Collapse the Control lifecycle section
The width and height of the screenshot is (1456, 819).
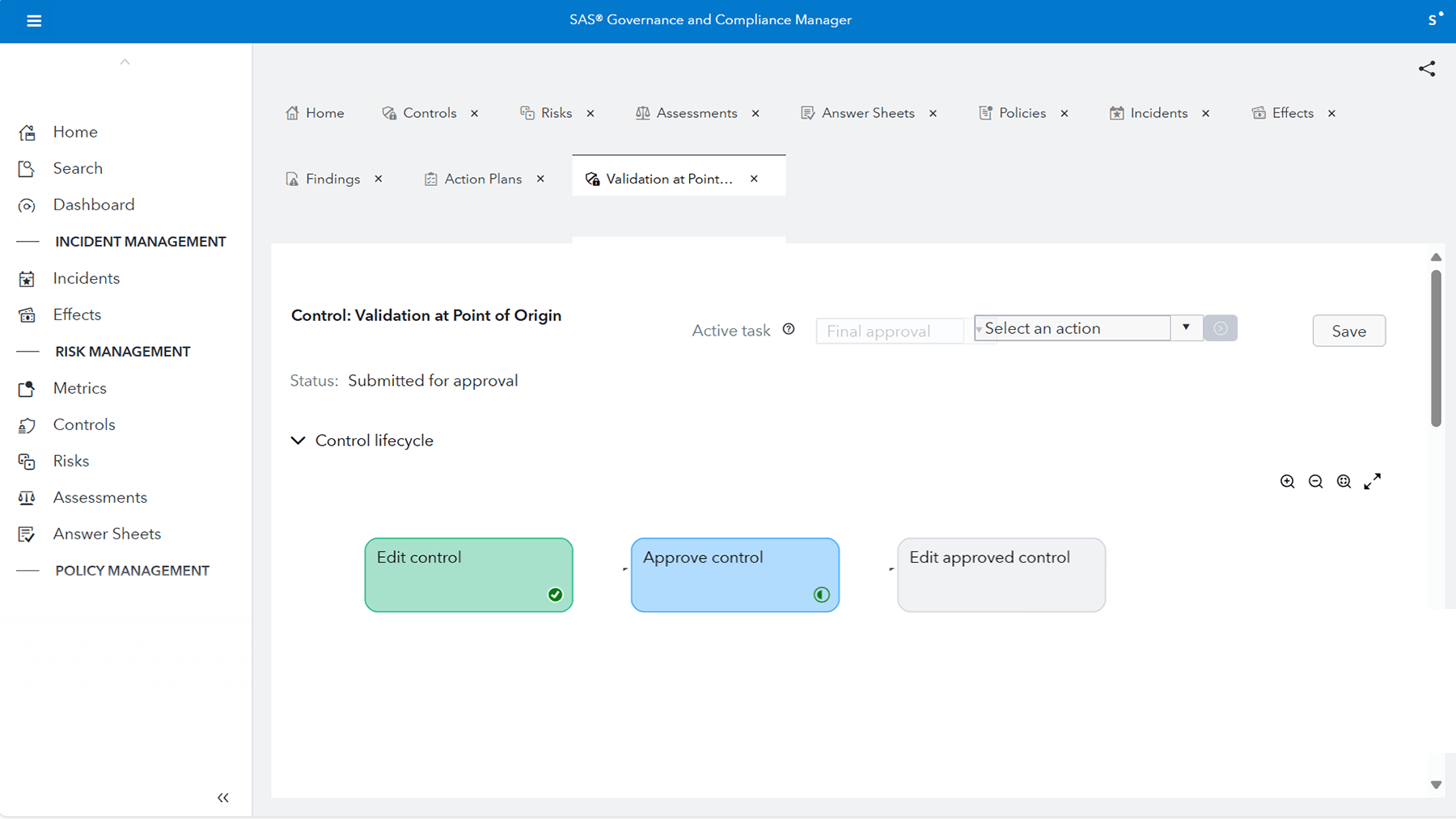click(298, 440)
